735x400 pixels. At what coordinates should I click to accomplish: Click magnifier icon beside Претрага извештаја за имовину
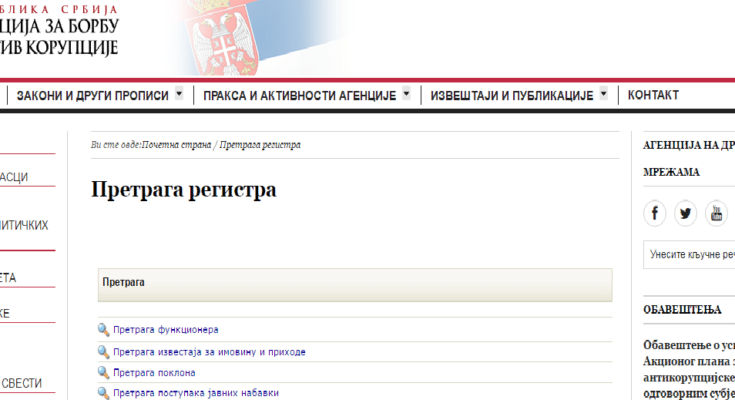103,352
